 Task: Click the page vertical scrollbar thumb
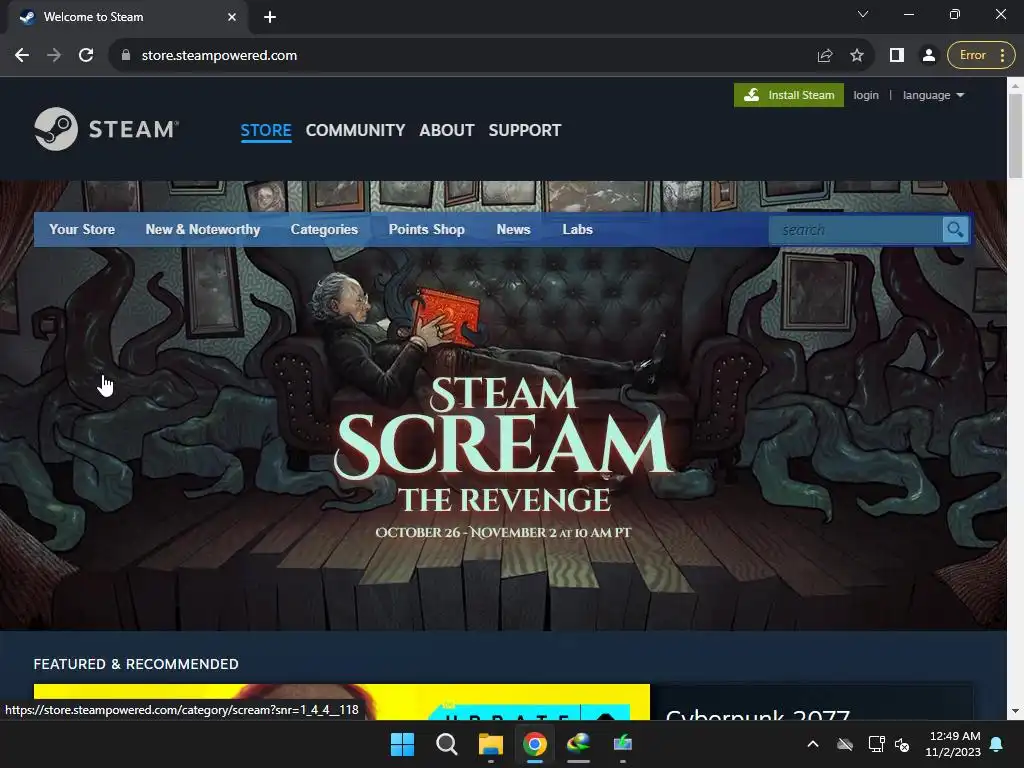(x=1015, y=135)
